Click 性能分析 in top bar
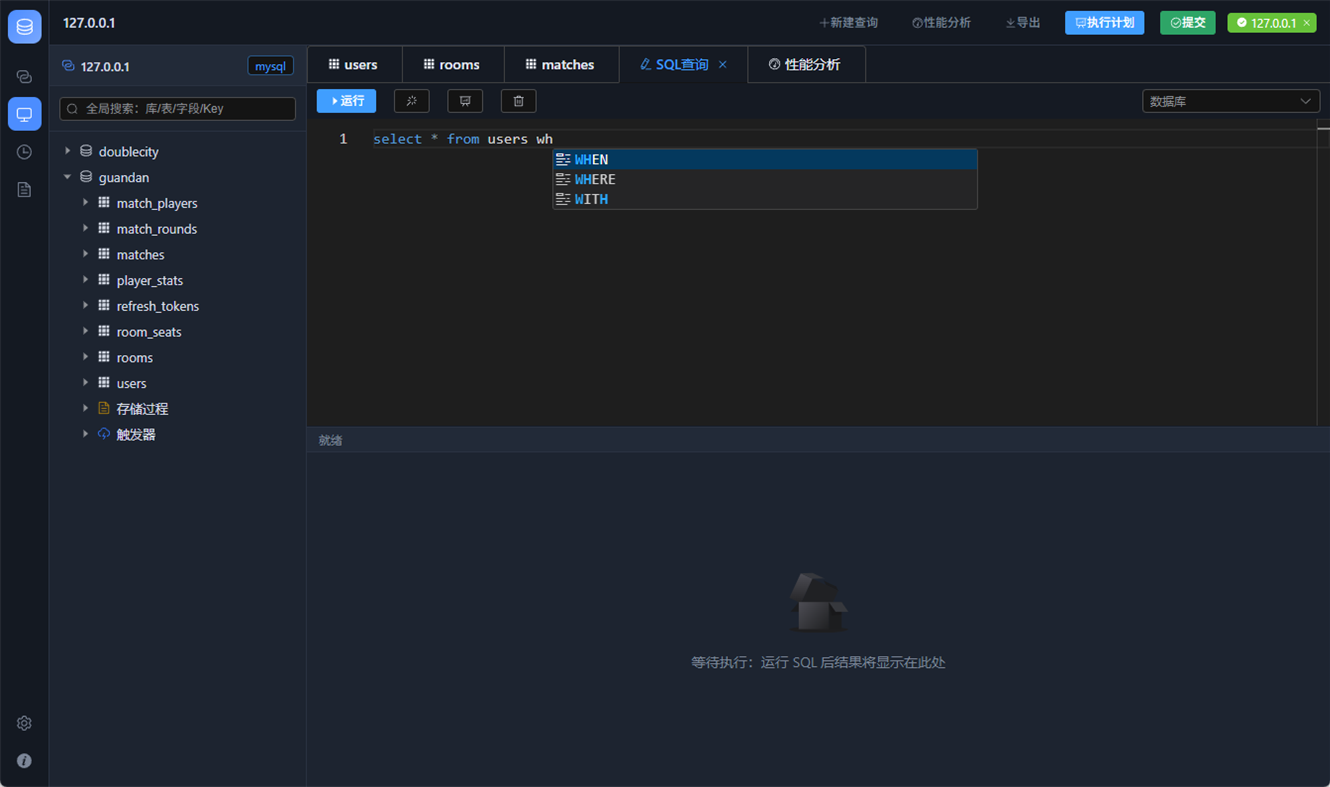Image resolution: width=1330 pixels, height=787 pixels. [x=941, y=23]
